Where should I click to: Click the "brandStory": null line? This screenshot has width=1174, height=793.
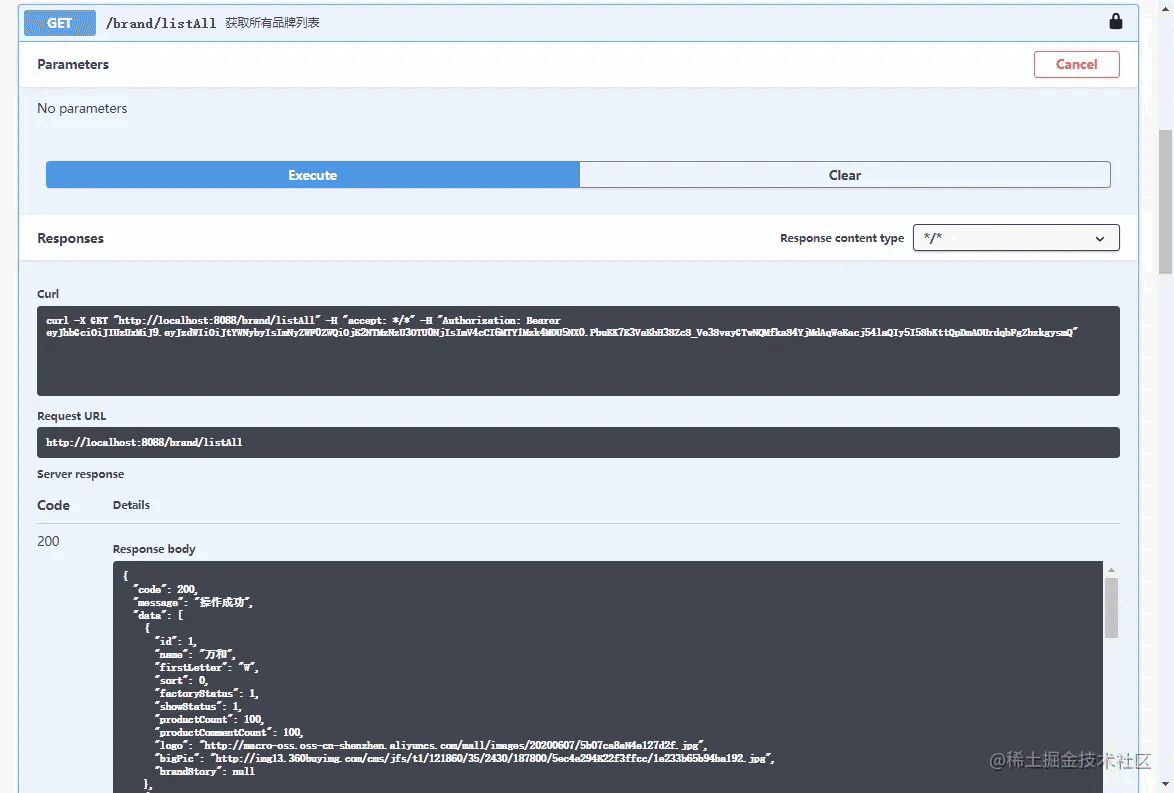pyautogui.click(x=204, y=771)
